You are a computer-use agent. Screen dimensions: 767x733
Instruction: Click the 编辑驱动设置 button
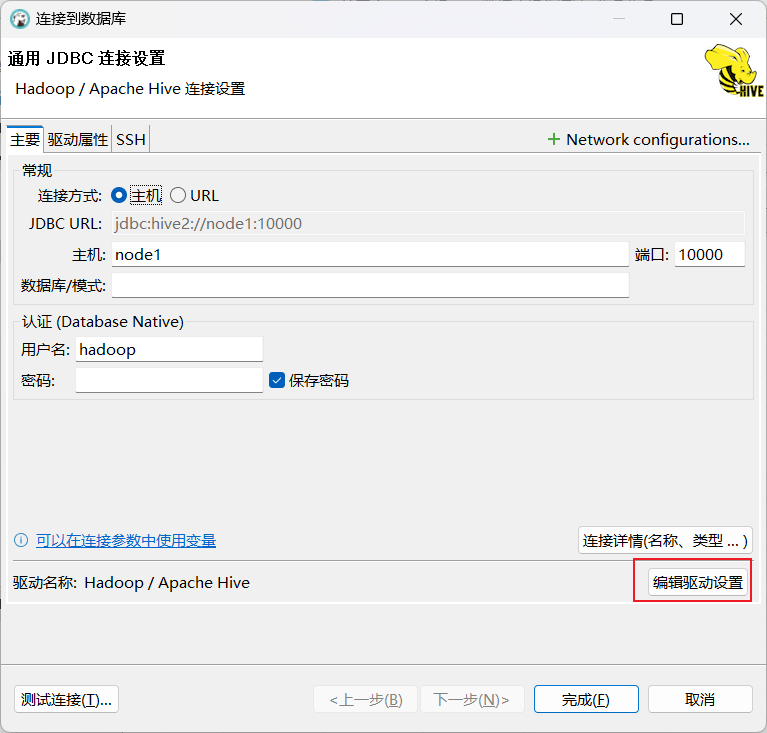point(697,582)
